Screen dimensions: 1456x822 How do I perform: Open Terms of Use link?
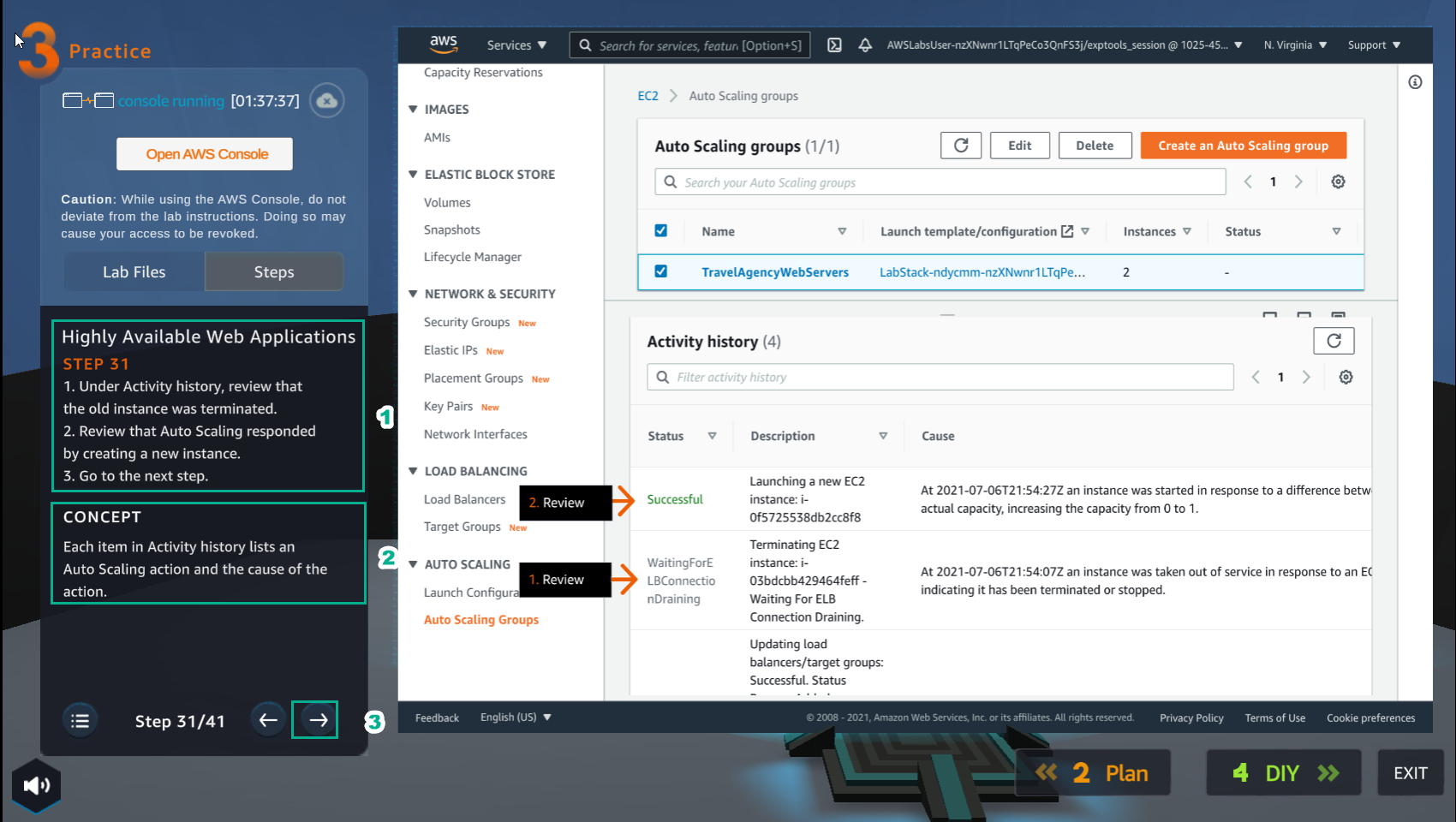coord(1274,718)
